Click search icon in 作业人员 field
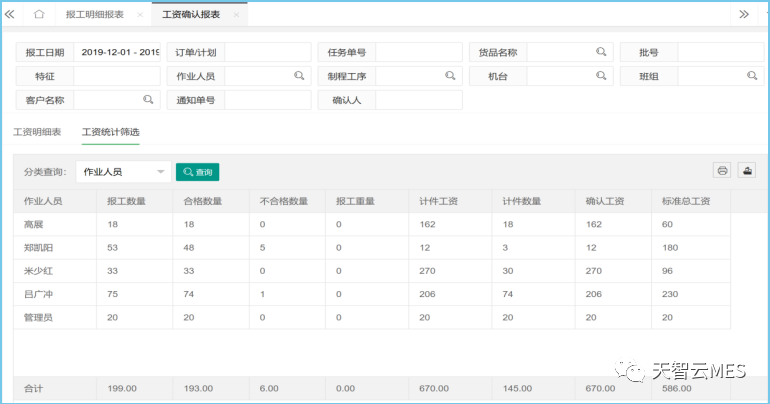Viewport: 770px width, 404px height. [x=299, y=76]
